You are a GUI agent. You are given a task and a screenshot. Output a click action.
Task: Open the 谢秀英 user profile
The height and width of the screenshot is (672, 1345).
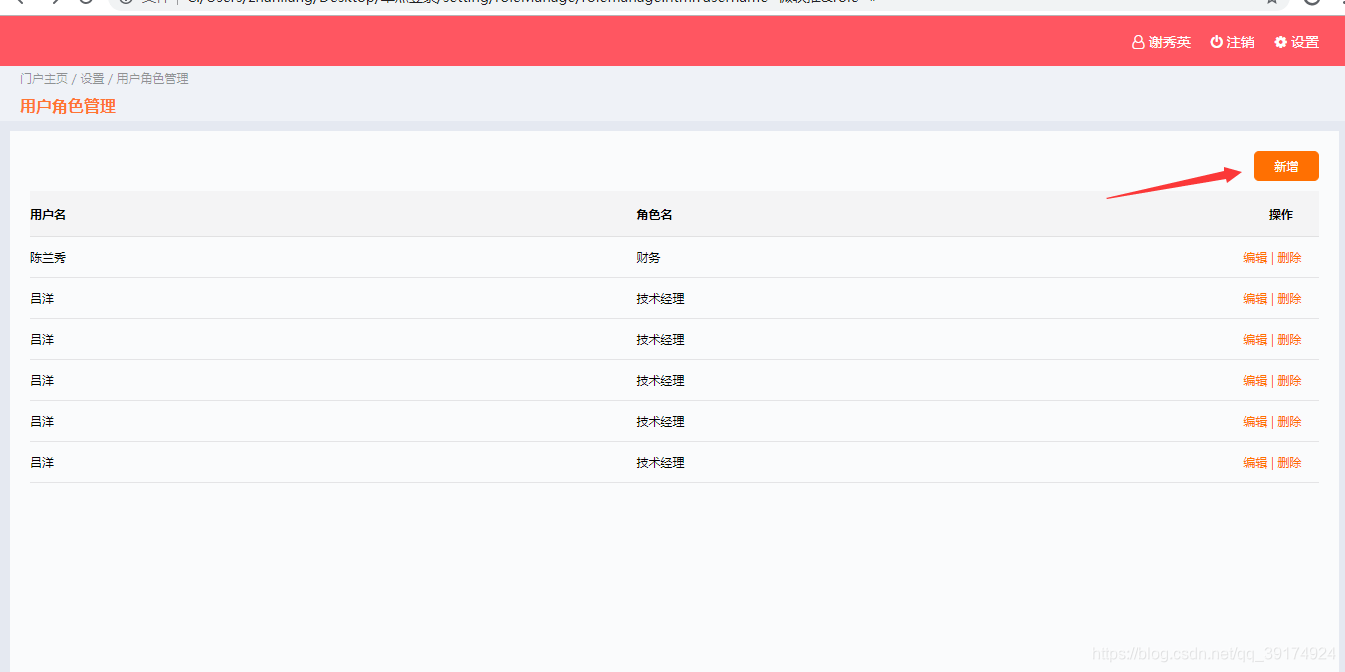pos(1161,42)
